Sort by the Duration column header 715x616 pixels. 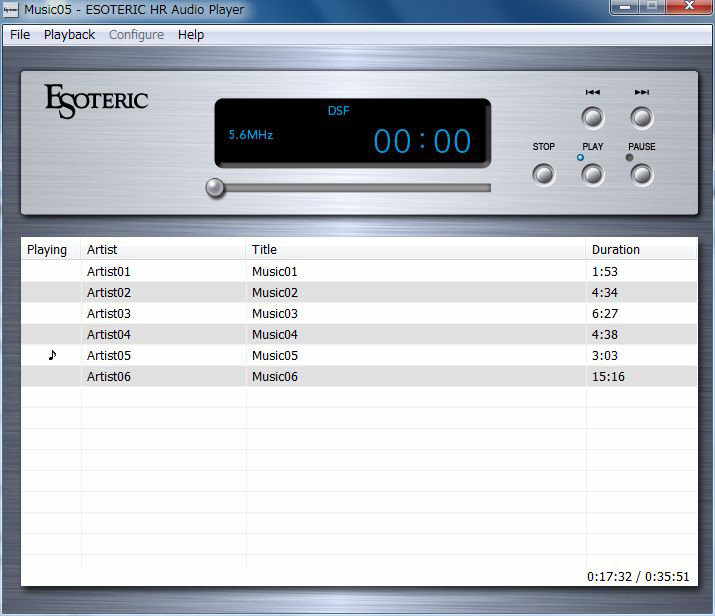[x=641, y=249]
